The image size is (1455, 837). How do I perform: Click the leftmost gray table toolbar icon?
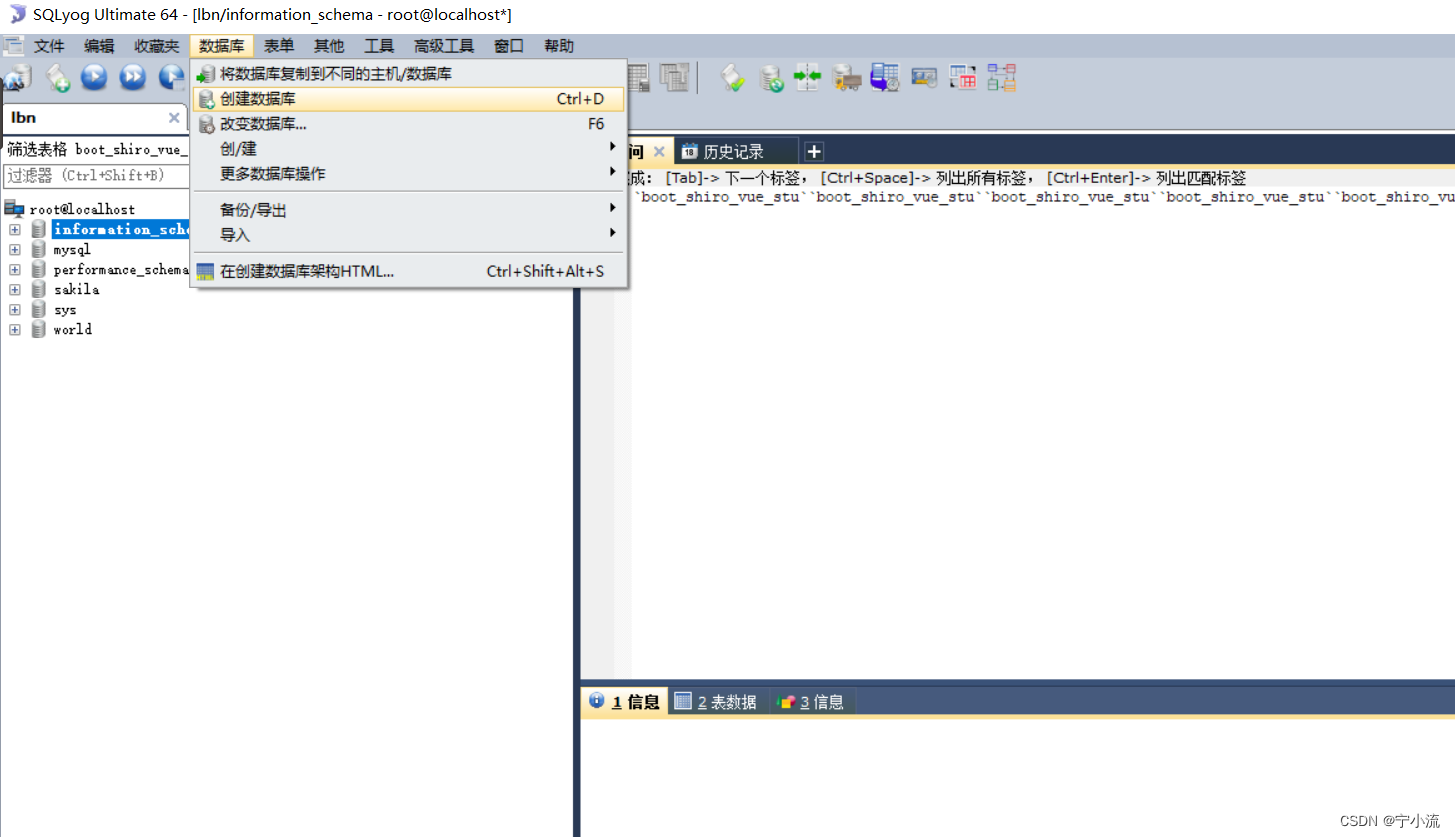[638, 77]
